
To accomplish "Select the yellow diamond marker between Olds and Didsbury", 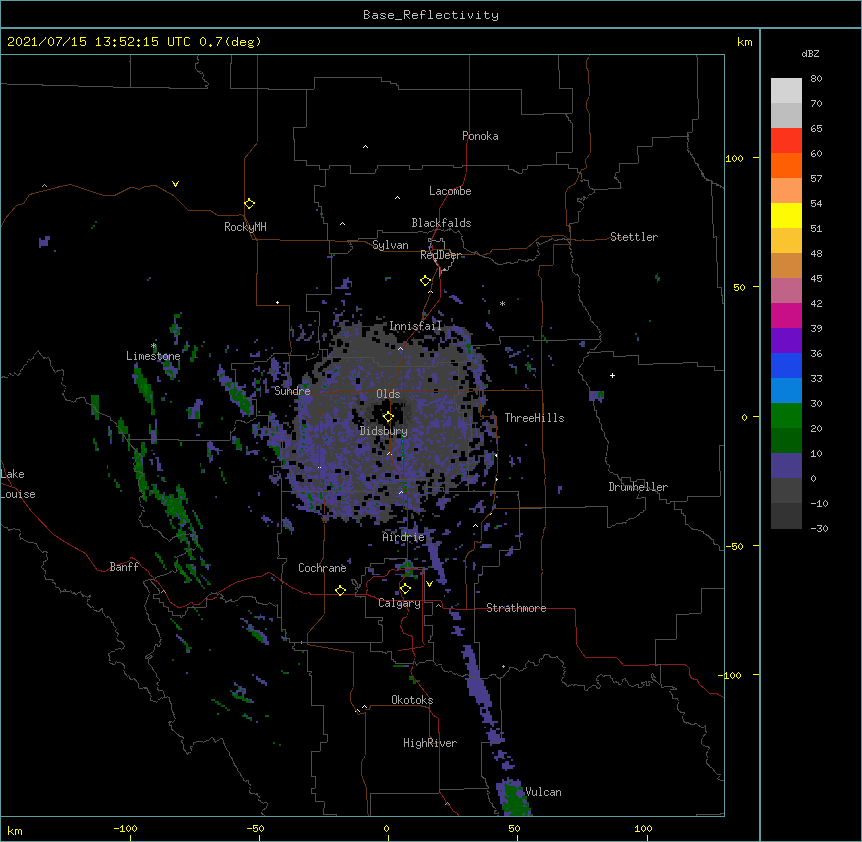I will click(388, 417).
